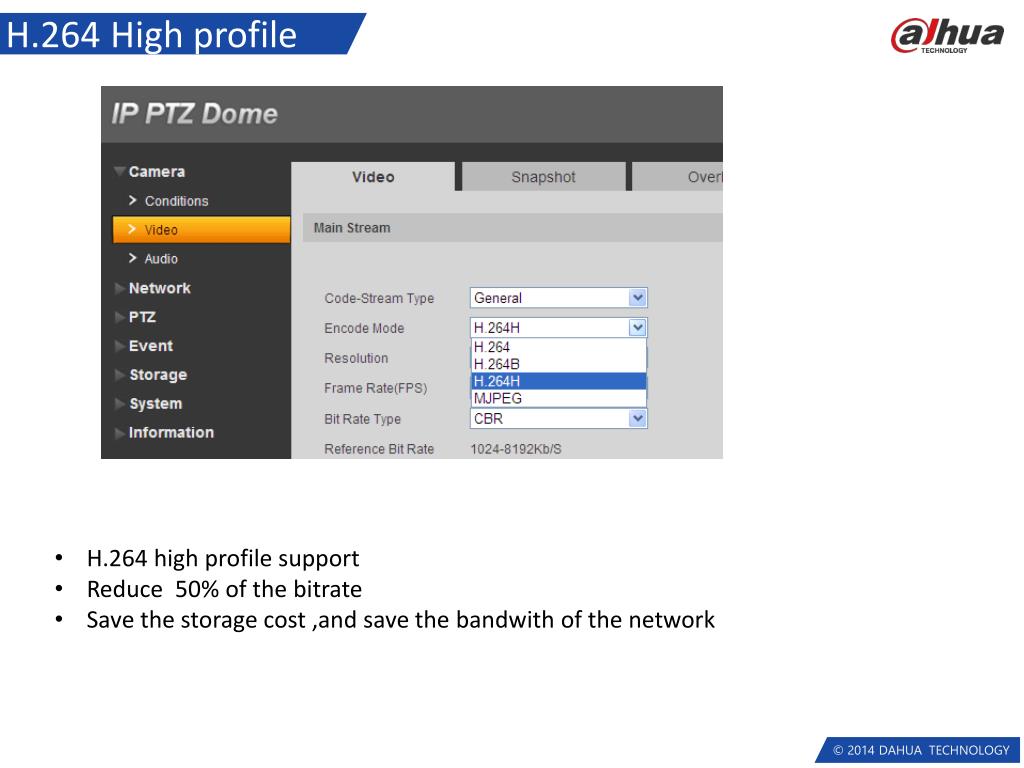Click the Reduce 50% of the bitrate bullet
Screen dimensions: 1024x768
pyautogui.click(x=224, y=589)
